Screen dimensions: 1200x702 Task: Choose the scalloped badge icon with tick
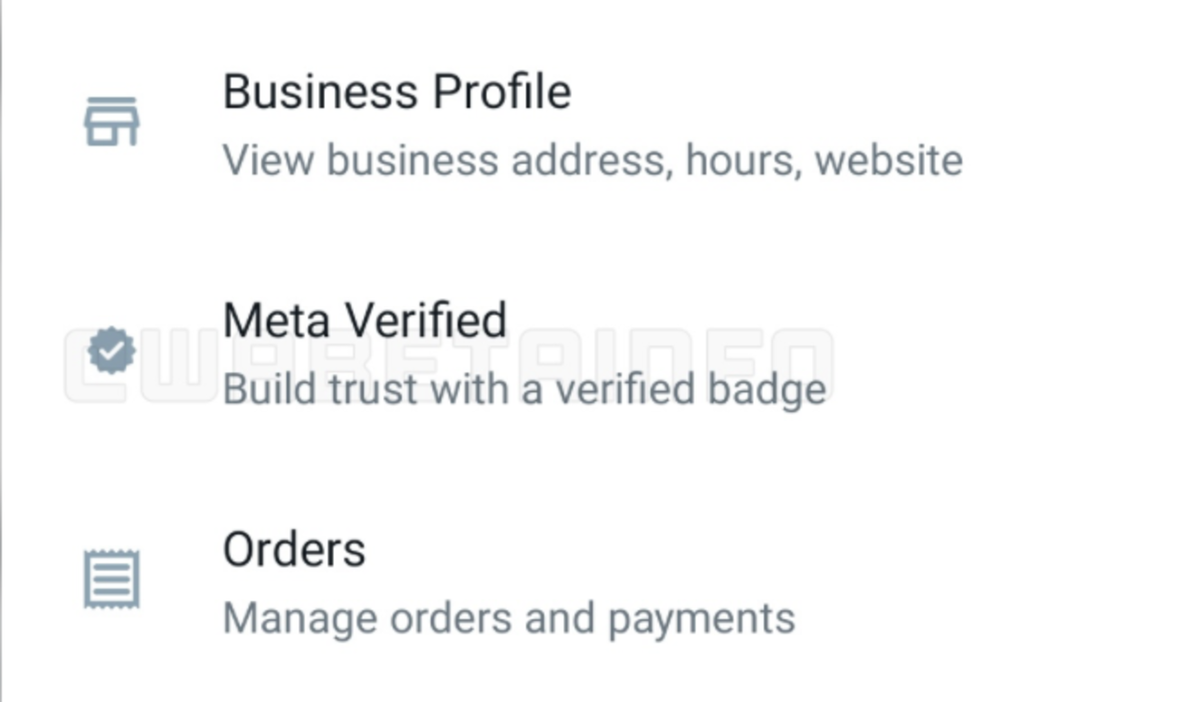point(111,352)
